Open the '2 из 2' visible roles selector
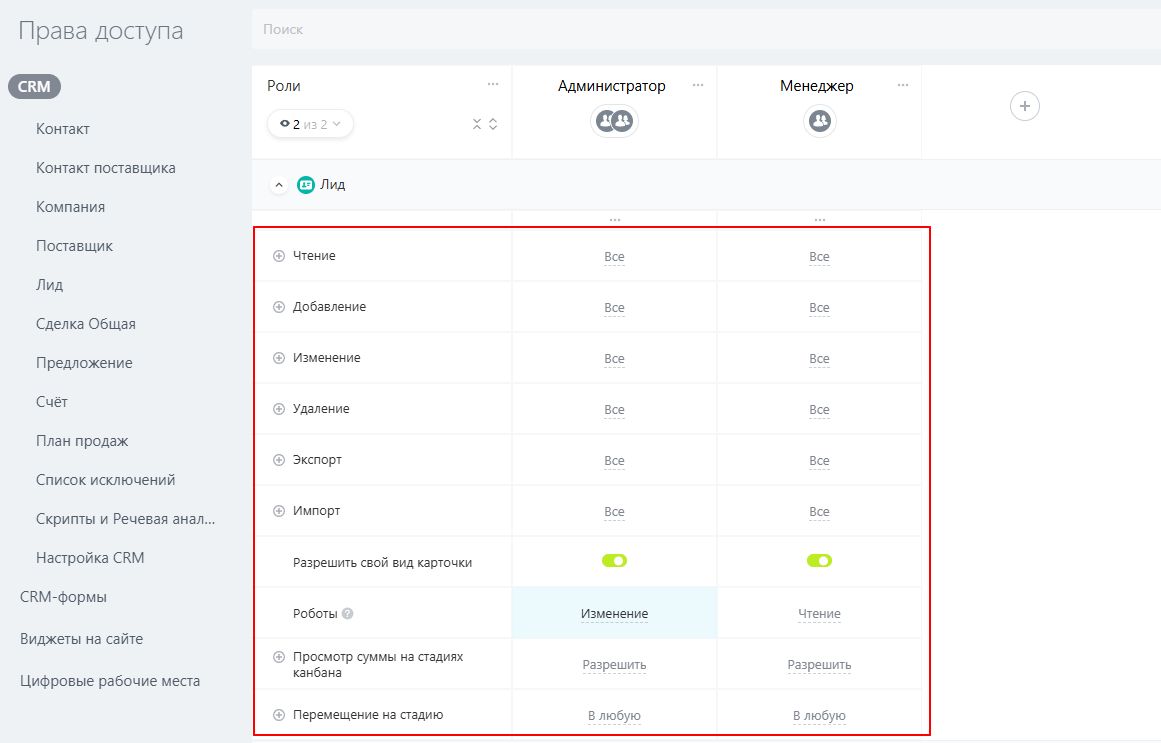The height and width of the screenshot is (743, 1161). pos(310,124)
